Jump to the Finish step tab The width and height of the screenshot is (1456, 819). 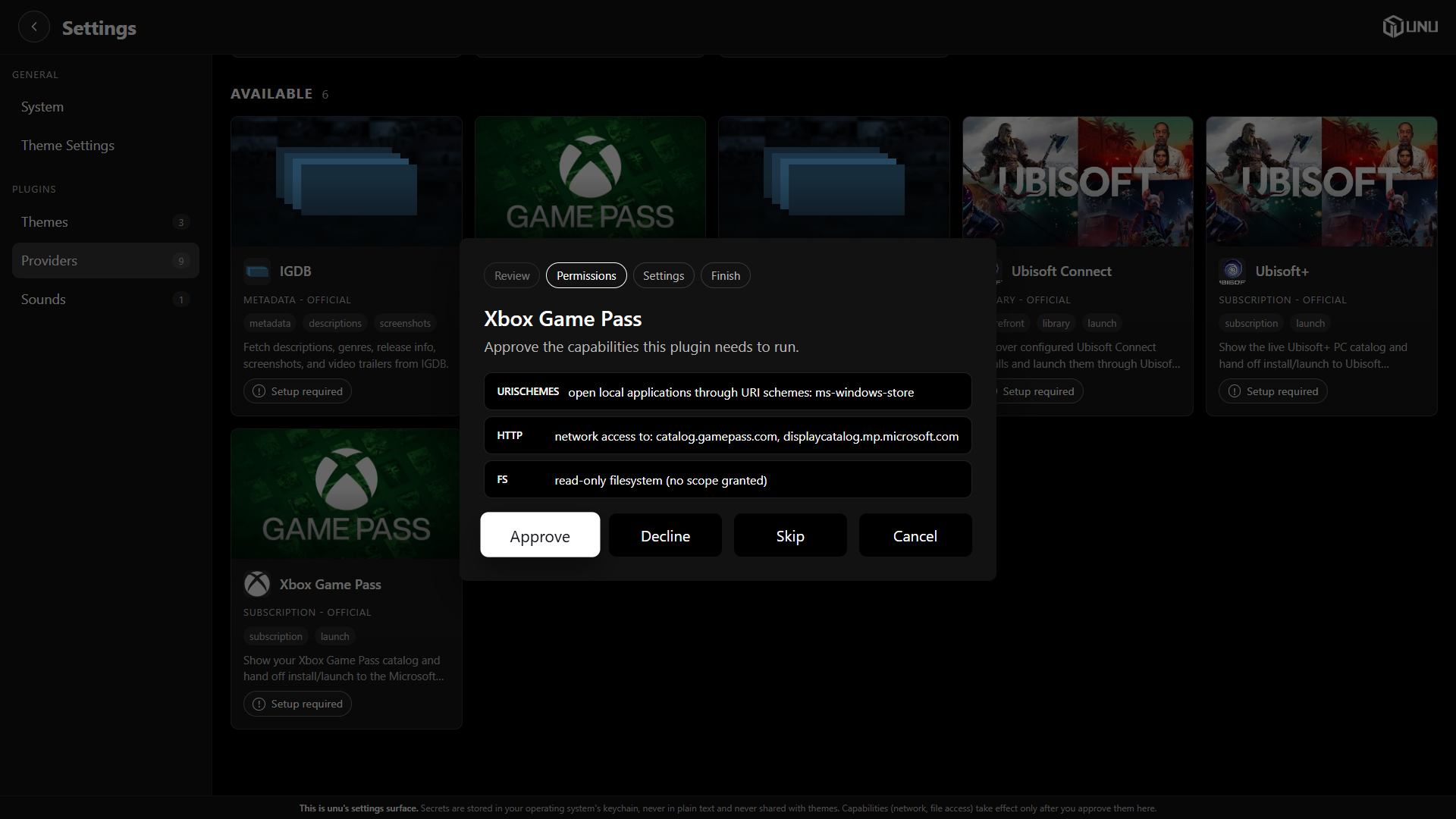coord(726,275)
